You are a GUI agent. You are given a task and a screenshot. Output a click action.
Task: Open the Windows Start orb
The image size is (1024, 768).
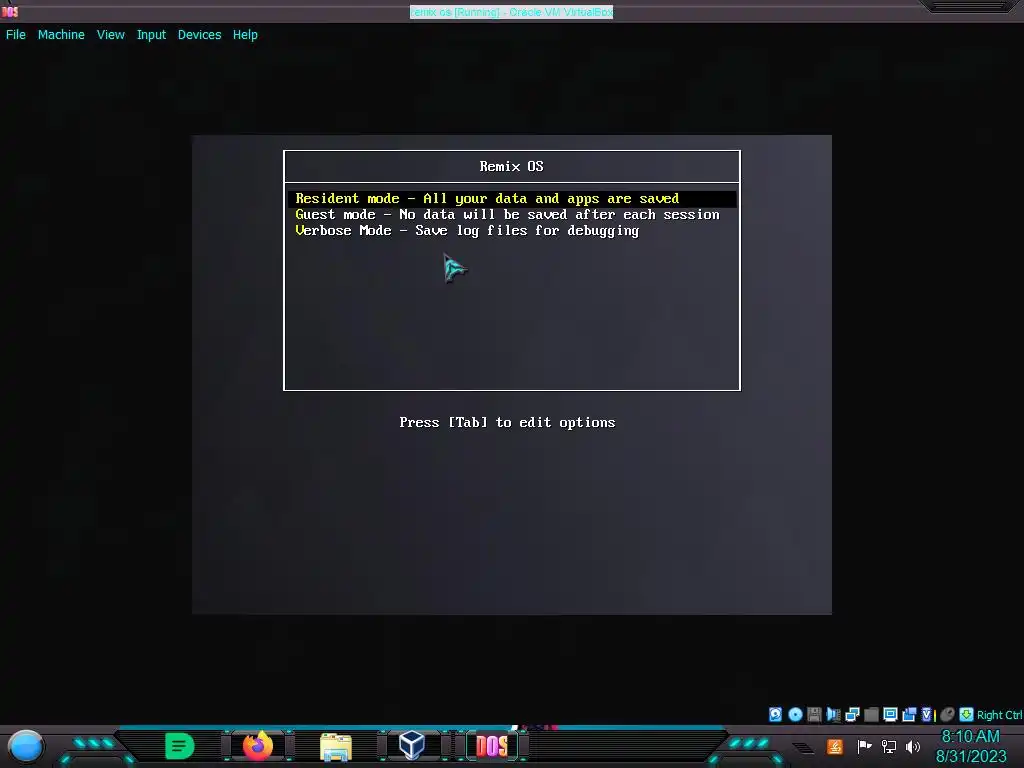25,746
